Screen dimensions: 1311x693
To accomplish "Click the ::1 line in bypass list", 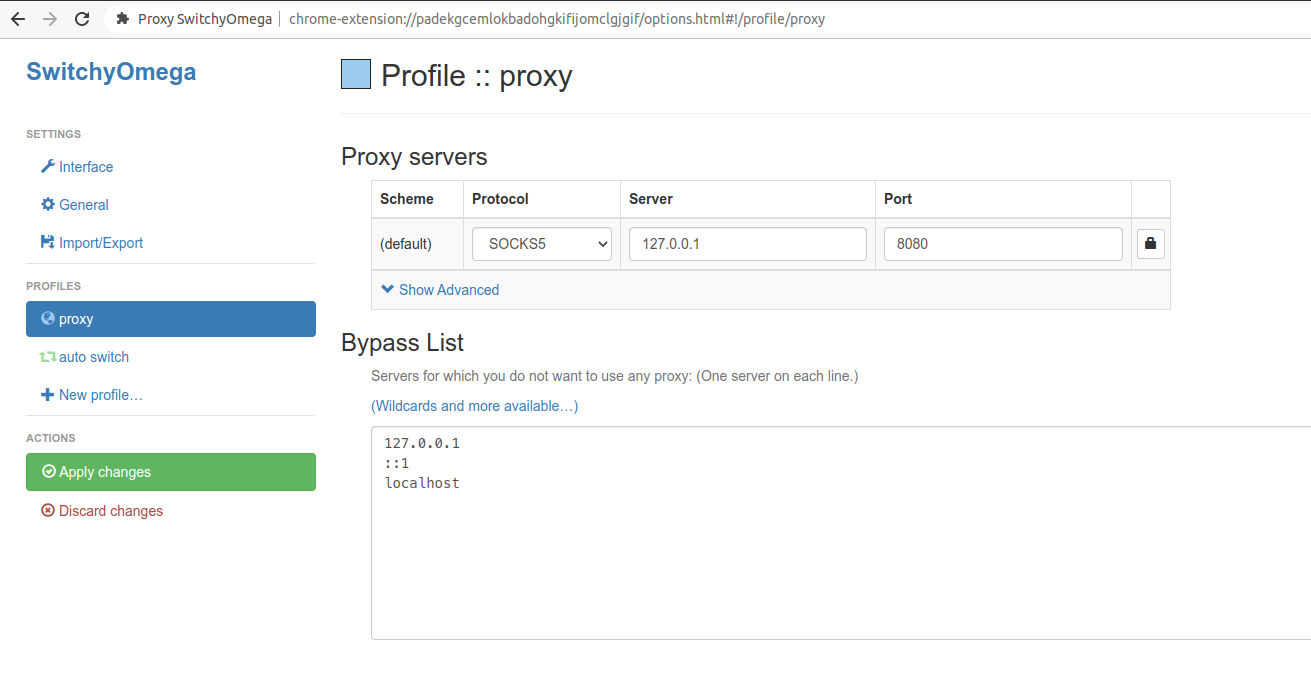I will coord(397,463).
